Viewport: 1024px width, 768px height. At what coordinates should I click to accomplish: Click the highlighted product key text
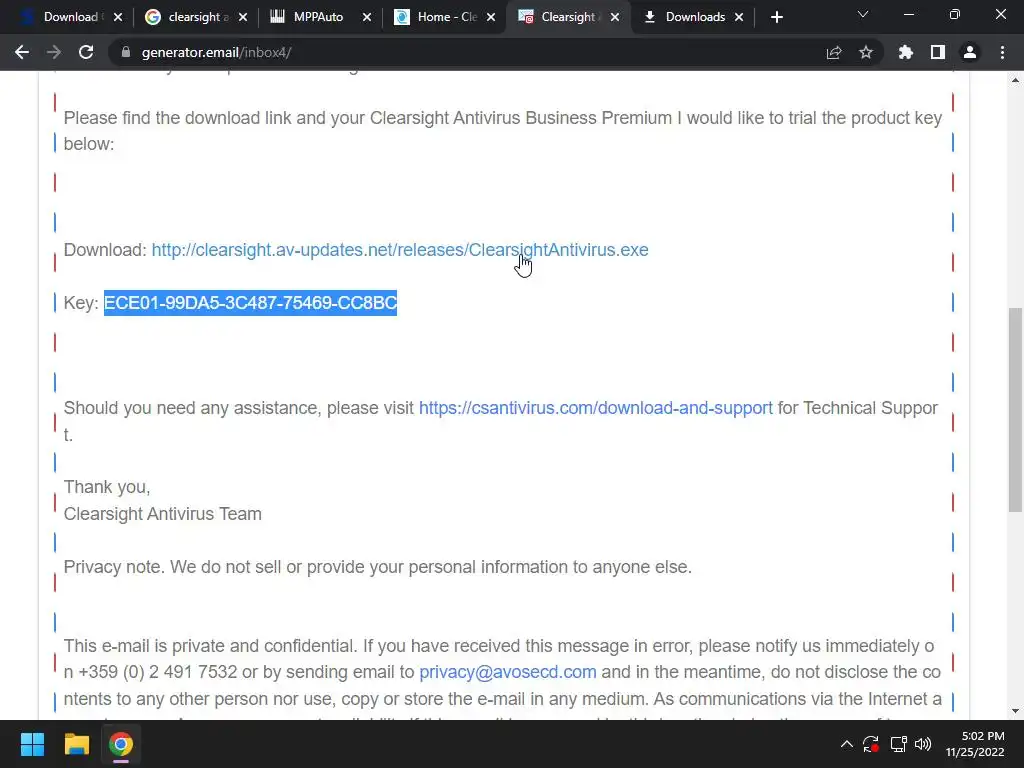[250, 303]
